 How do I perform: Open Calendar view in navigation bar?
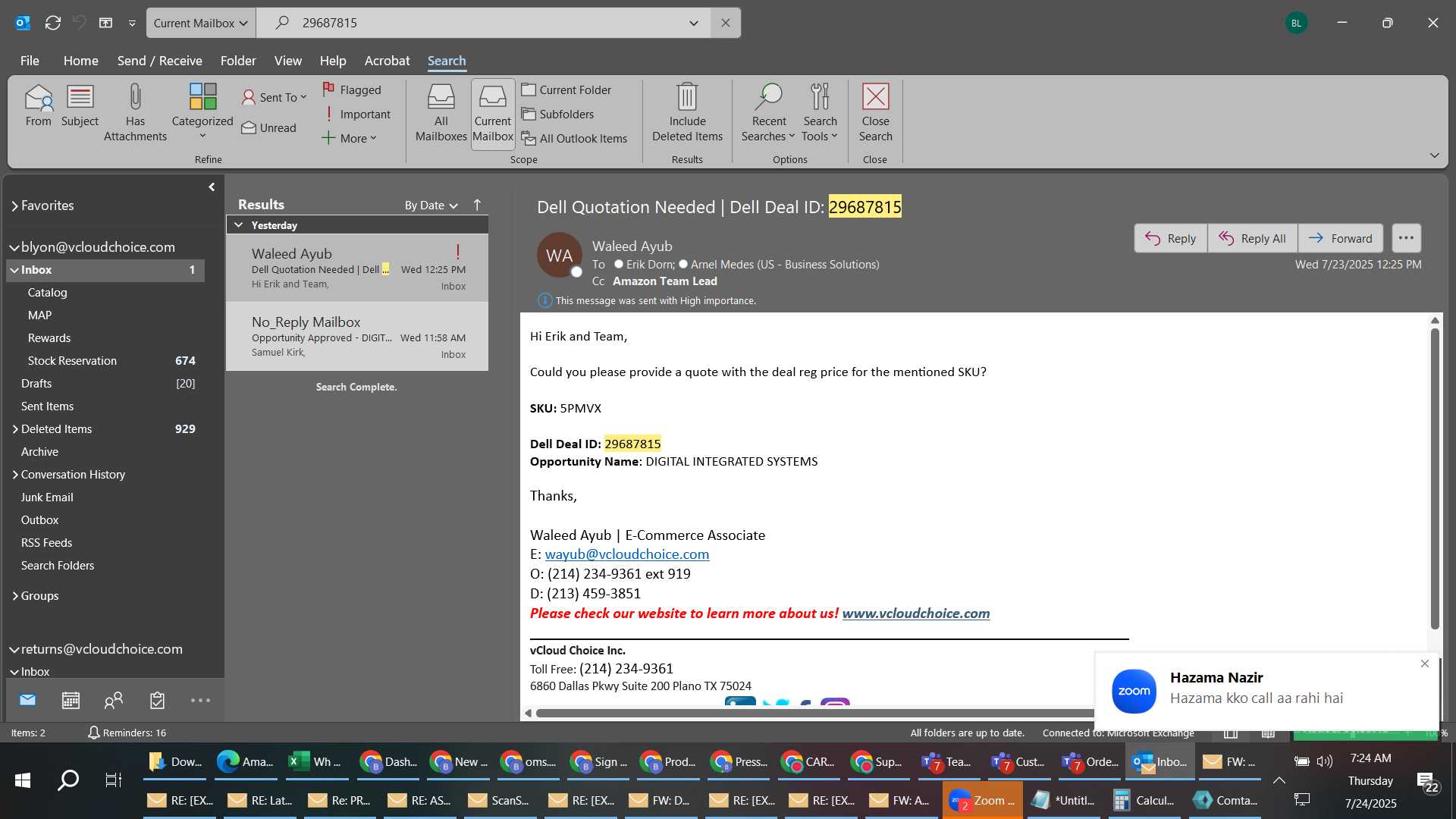pos(71,700)
